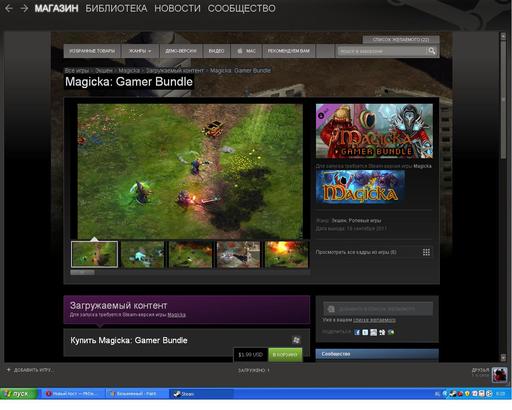The image size is (512, 410).
Task: Click the green share icon
Action: (x=391, y=332)
